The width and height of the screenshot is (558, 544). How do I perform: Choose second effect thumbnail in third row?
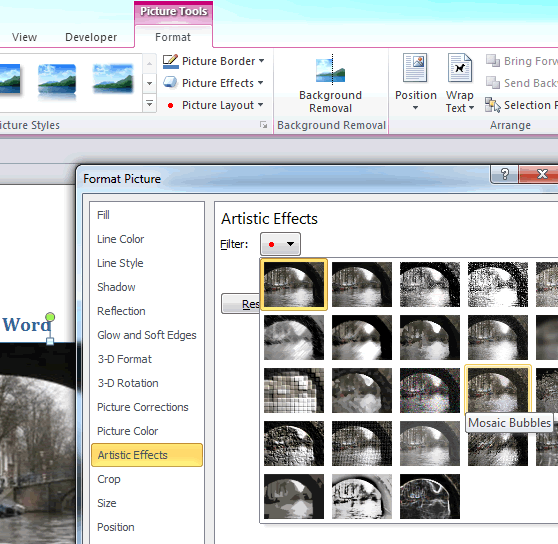[362, 391]
